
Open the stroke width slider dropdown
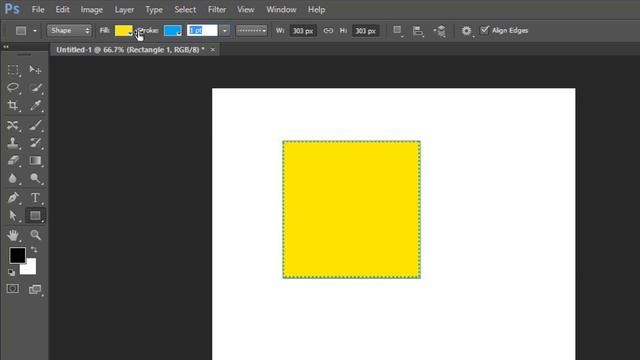point(224,31)
